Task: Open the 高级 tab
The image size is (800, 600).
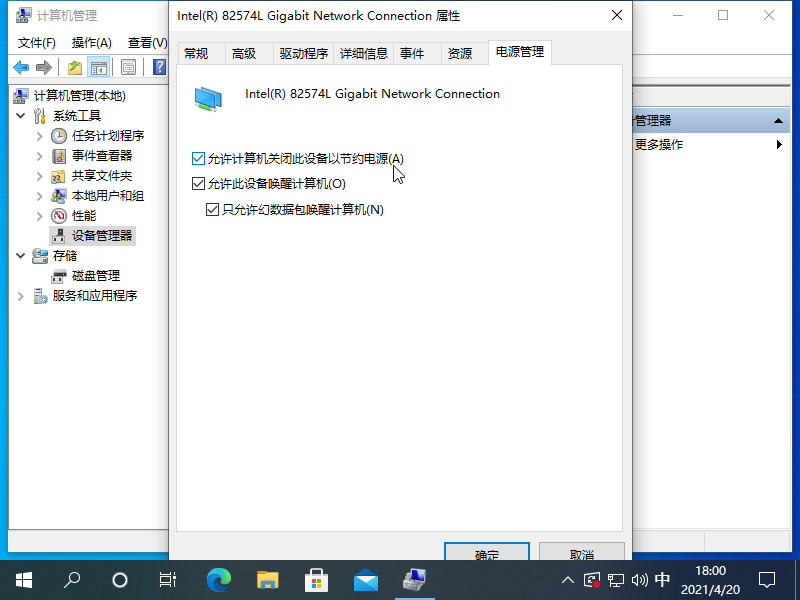Action: tap(244, 54)
